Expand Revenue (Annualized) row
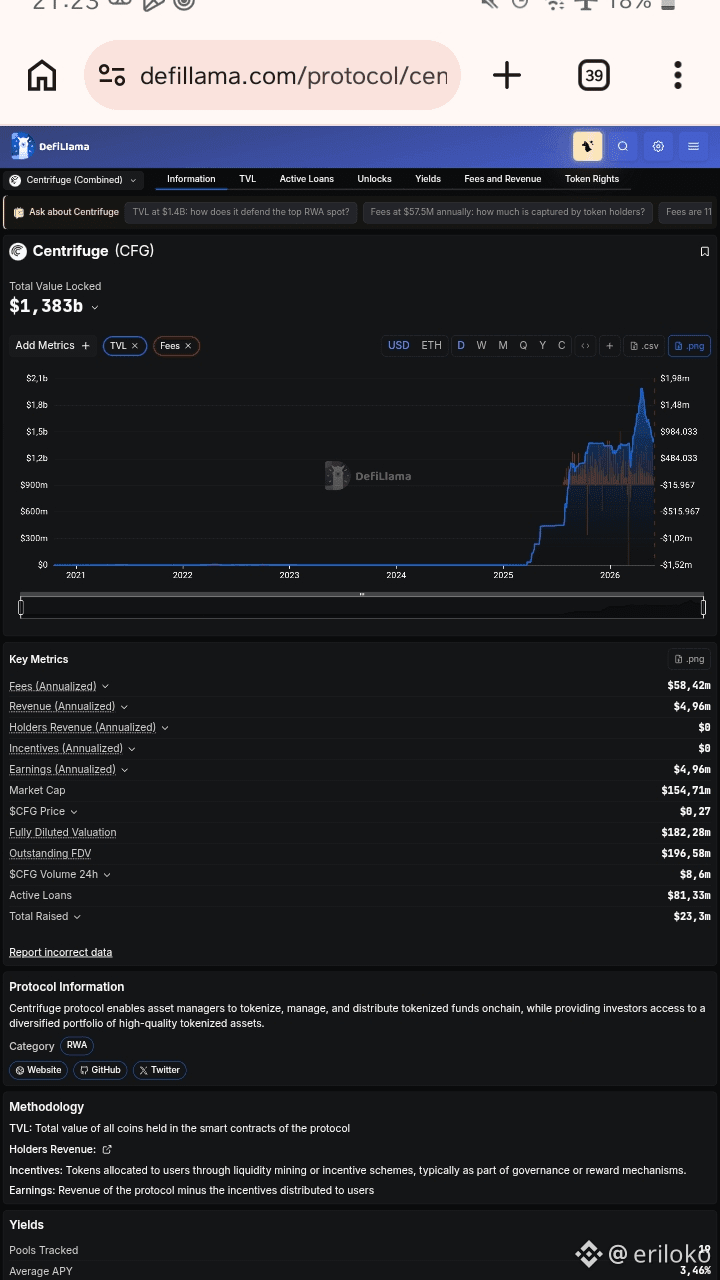This screenshot has height=1280, width=720. [x=68, y=707]
